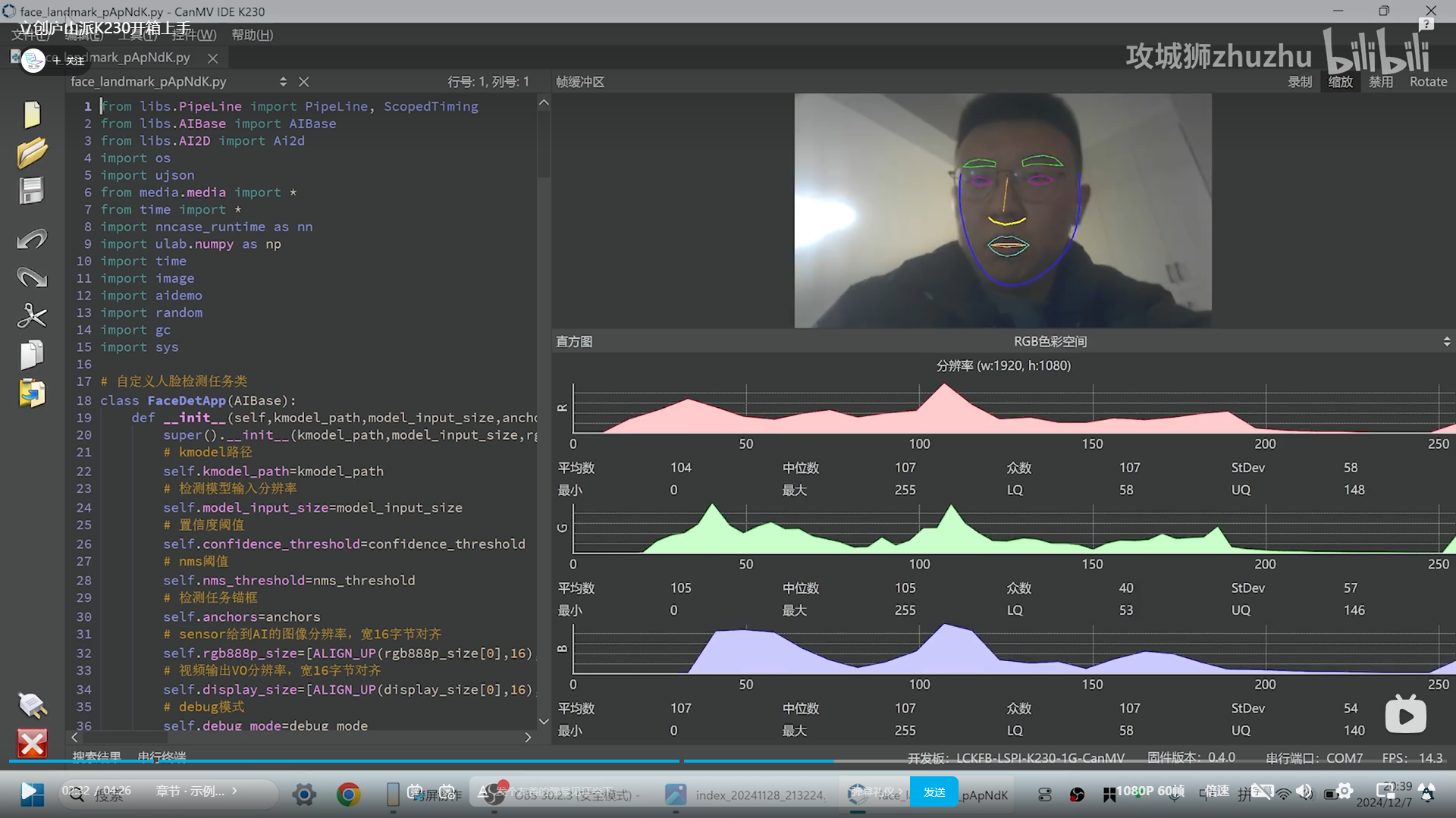Screen dimensions: 1456x818
Task: Click the FPS 14.3 indicator
Action: point(1412,758)
